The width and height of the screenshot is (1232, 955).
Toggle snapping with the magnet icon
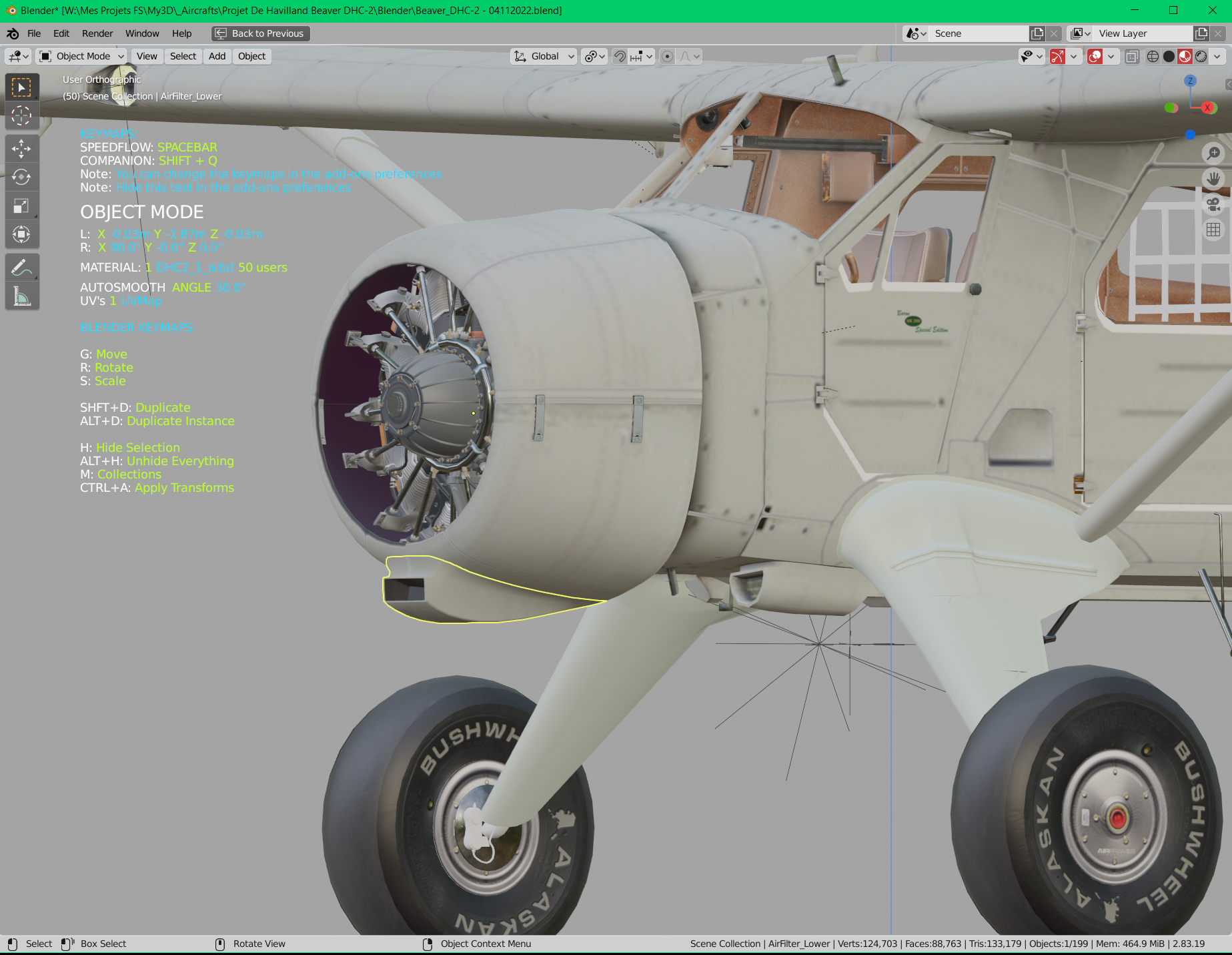point(620,57)
